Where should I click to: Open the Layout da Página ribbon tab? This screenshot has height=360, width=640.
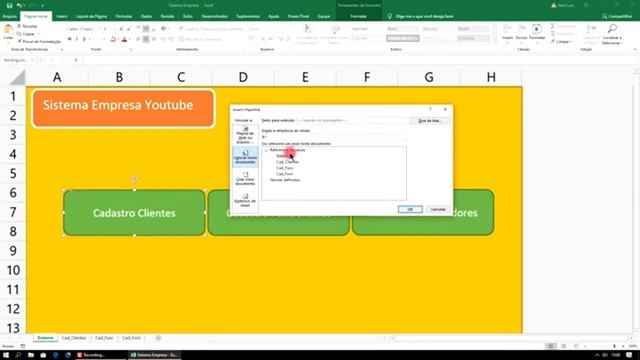91,16
